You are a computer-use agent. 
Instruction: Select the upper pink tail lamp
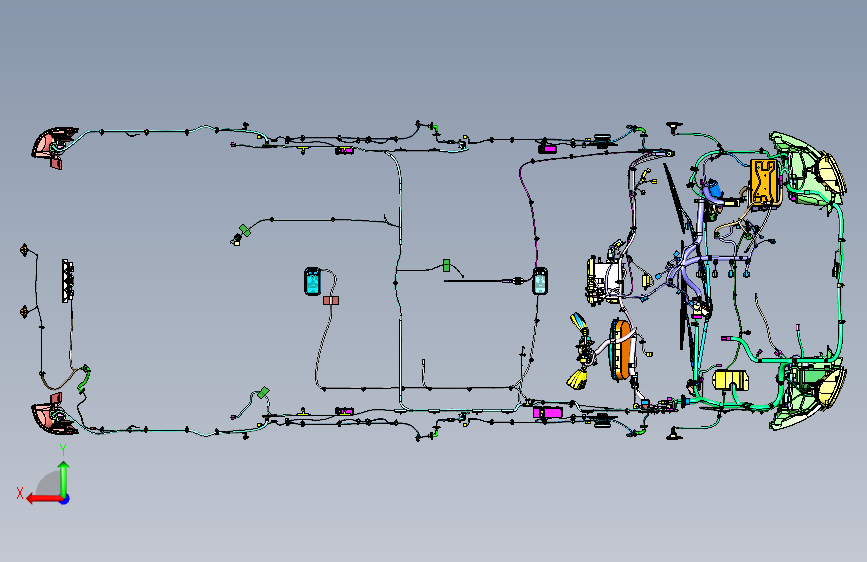pyautogui.click(x=54, y=145)
